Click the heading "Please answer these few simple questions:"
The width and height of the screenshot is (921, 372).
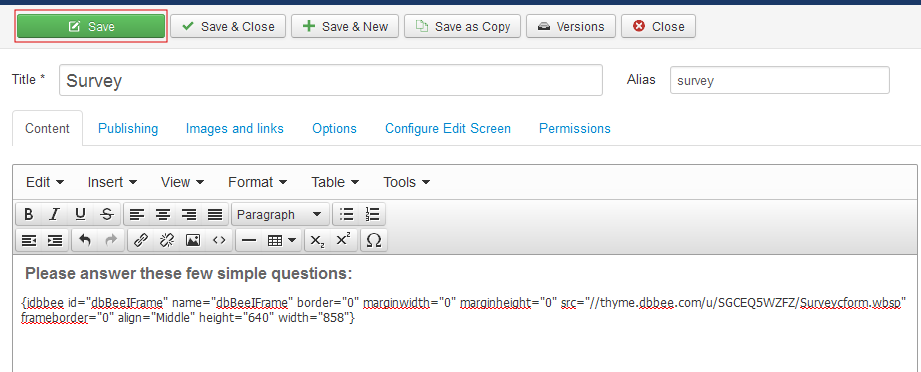pyautogui.click(x=189, y=274)
